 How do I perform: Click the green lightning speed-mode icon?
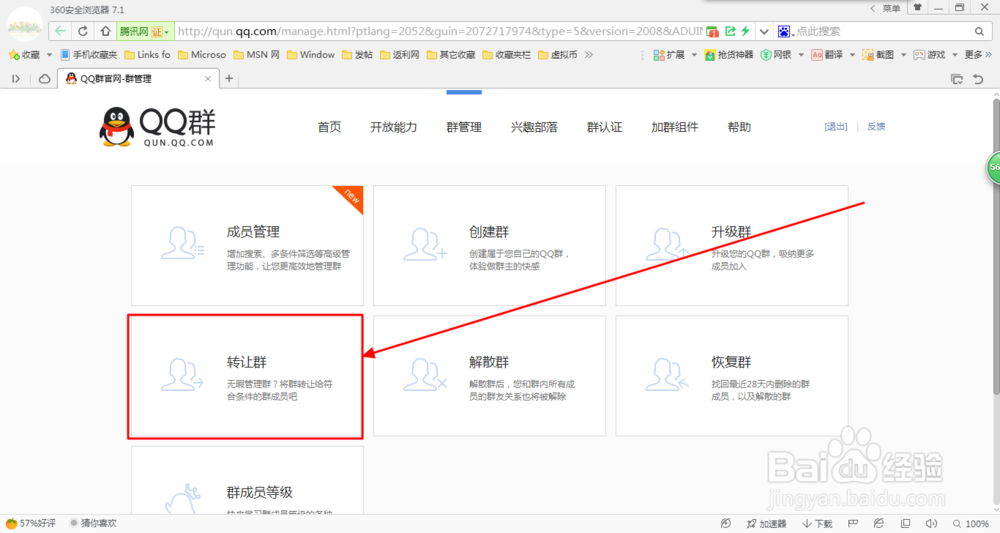tap(745, 31)
